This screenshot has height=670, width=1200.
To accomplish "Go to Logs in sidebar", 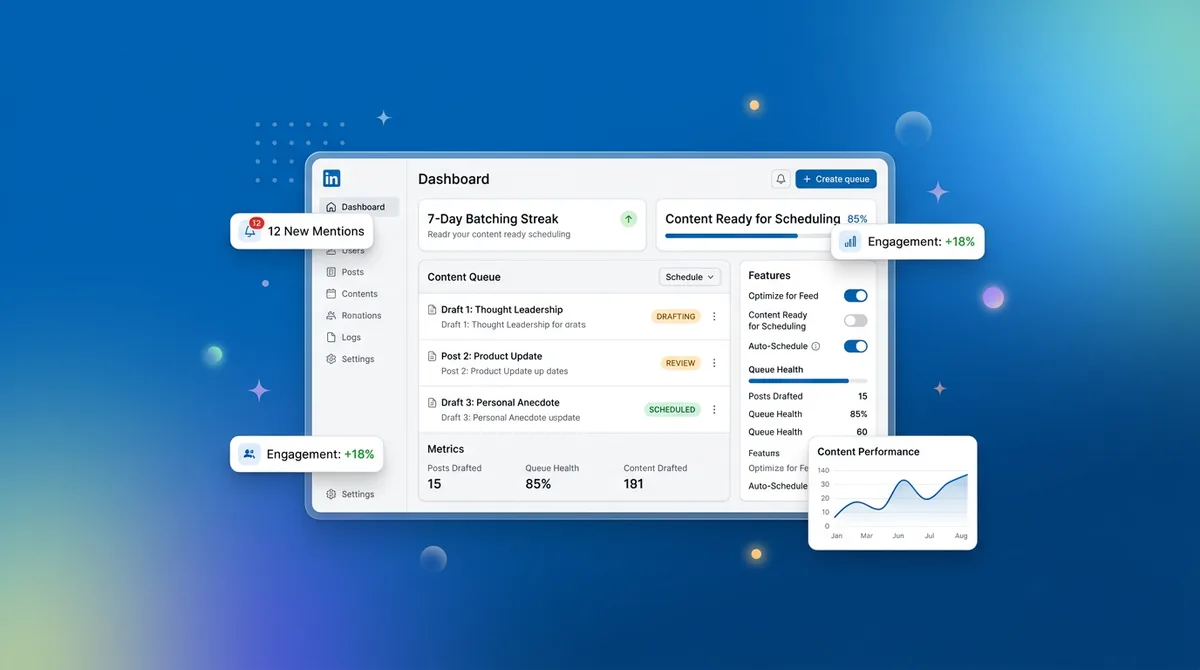I will coord(350,338).
